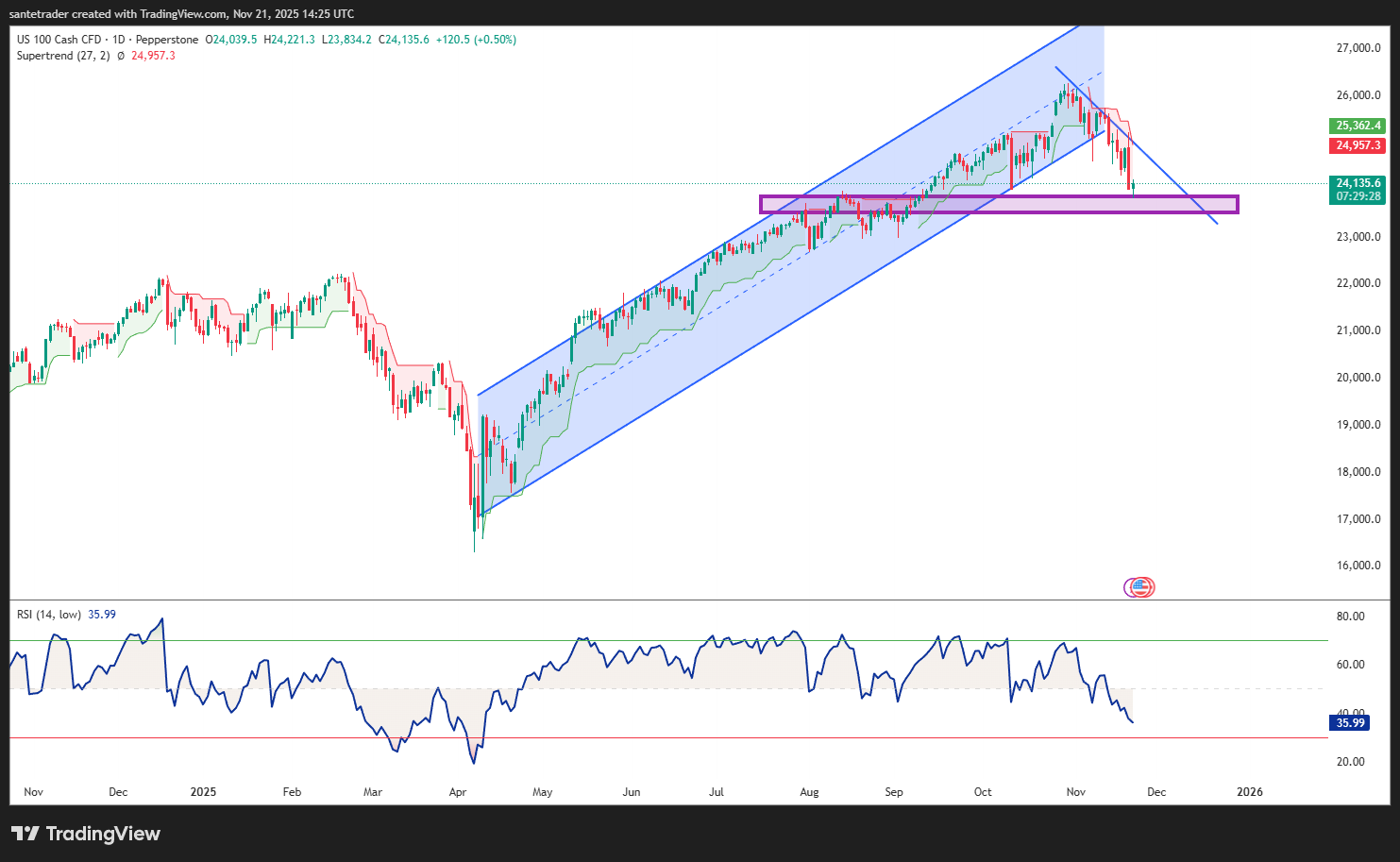Image resolution: width=1400 pixels, height=862 pixels.
Task: Click 2026 on the time axis
Action: coord(1250,792)
